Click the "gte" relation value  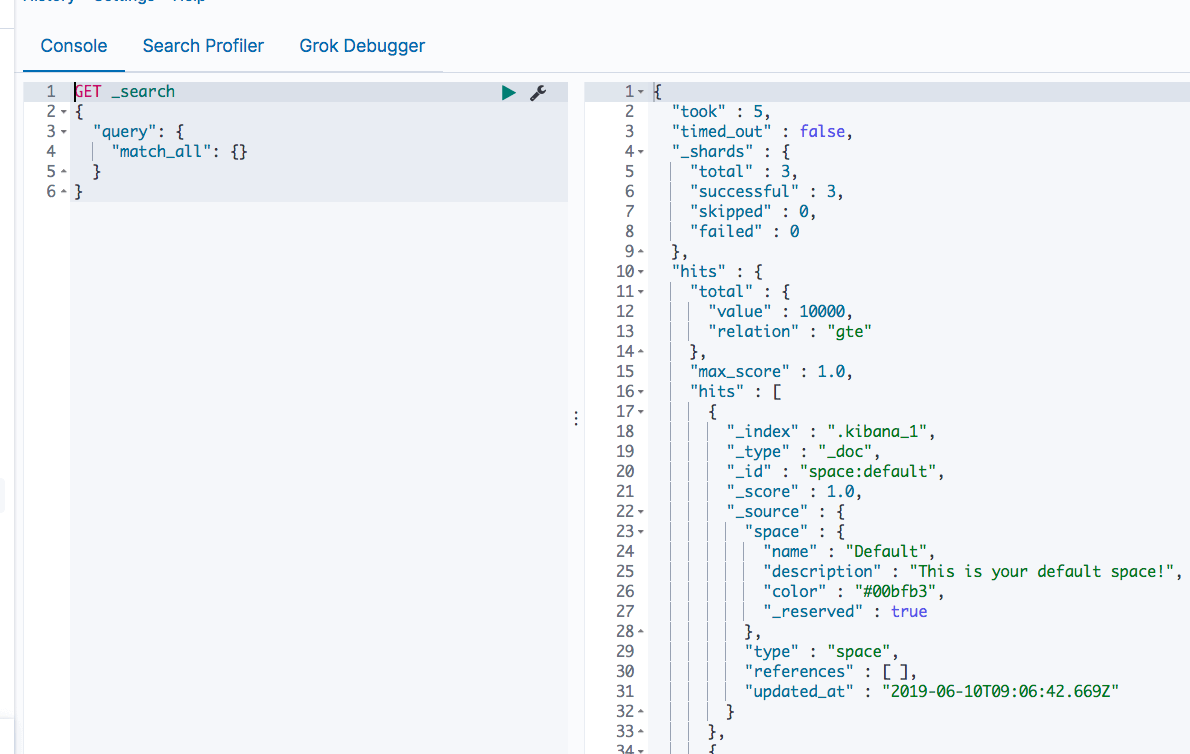click(x=849, y=332)
